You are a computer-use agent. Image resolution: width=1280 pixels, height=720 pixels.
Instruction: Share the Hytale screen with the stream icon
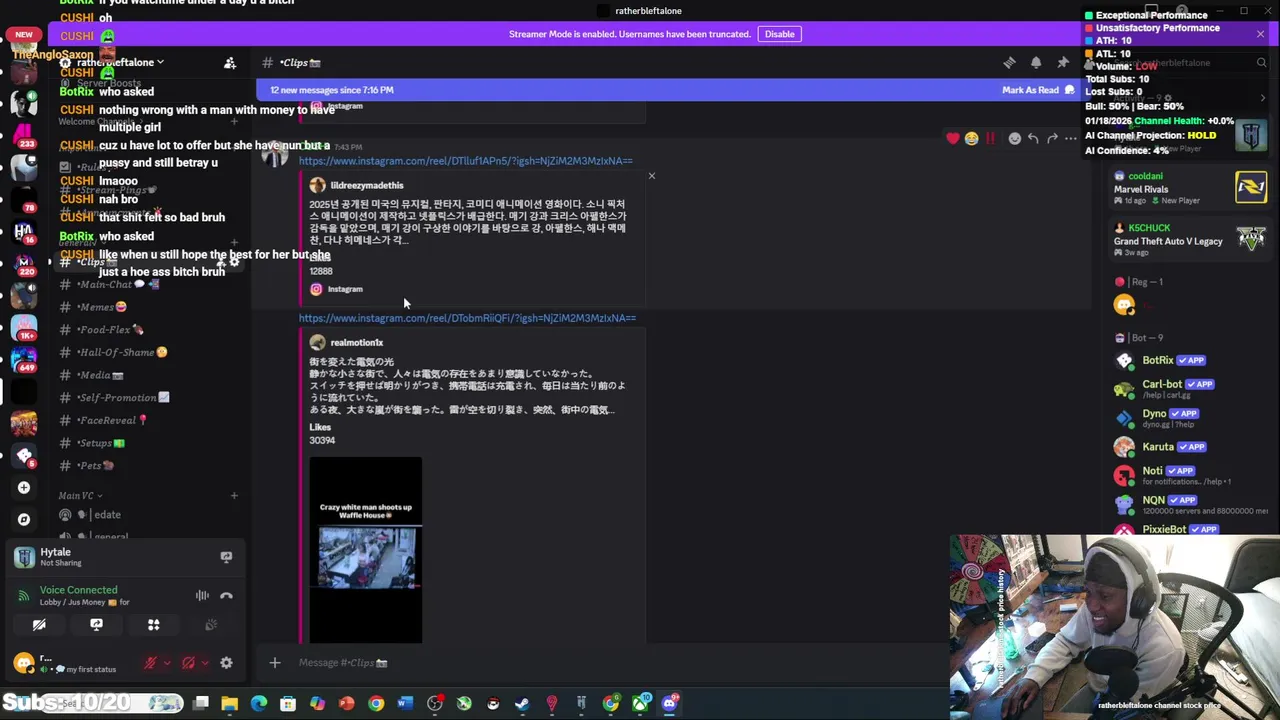click(x=226, y=557)
